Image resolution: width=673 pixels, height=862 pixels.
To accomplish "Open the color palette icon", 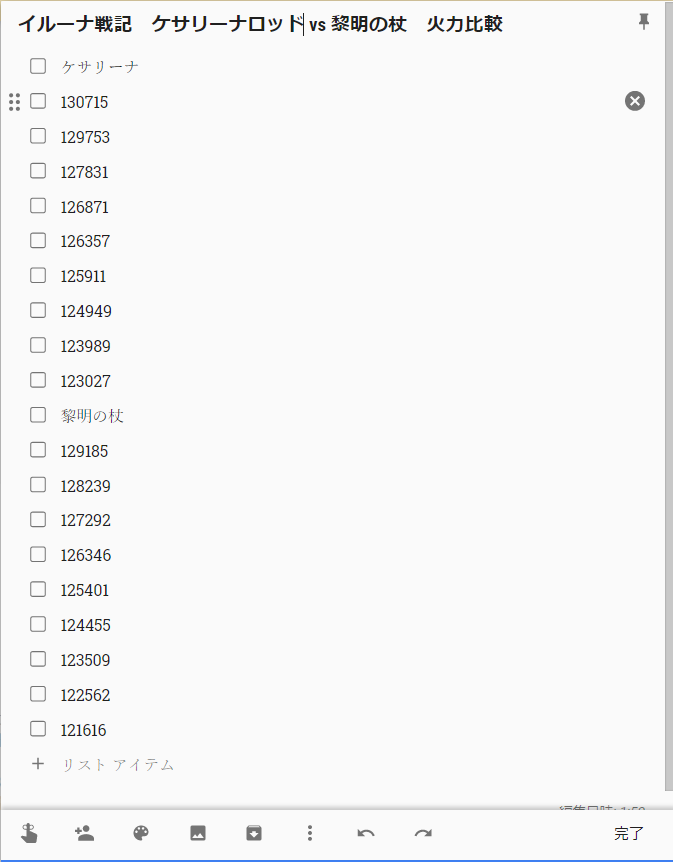I will [x=141, y=833].
